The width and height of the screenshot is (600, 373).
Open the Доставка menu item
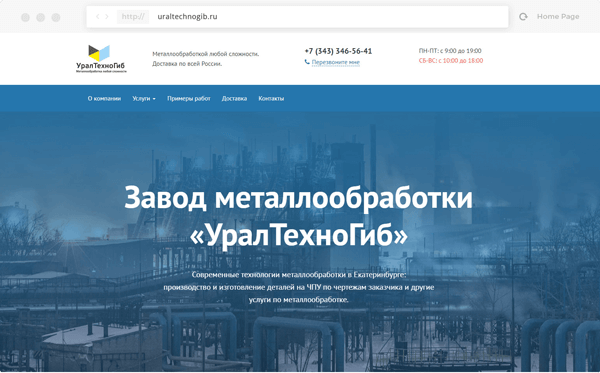(234, 98)
